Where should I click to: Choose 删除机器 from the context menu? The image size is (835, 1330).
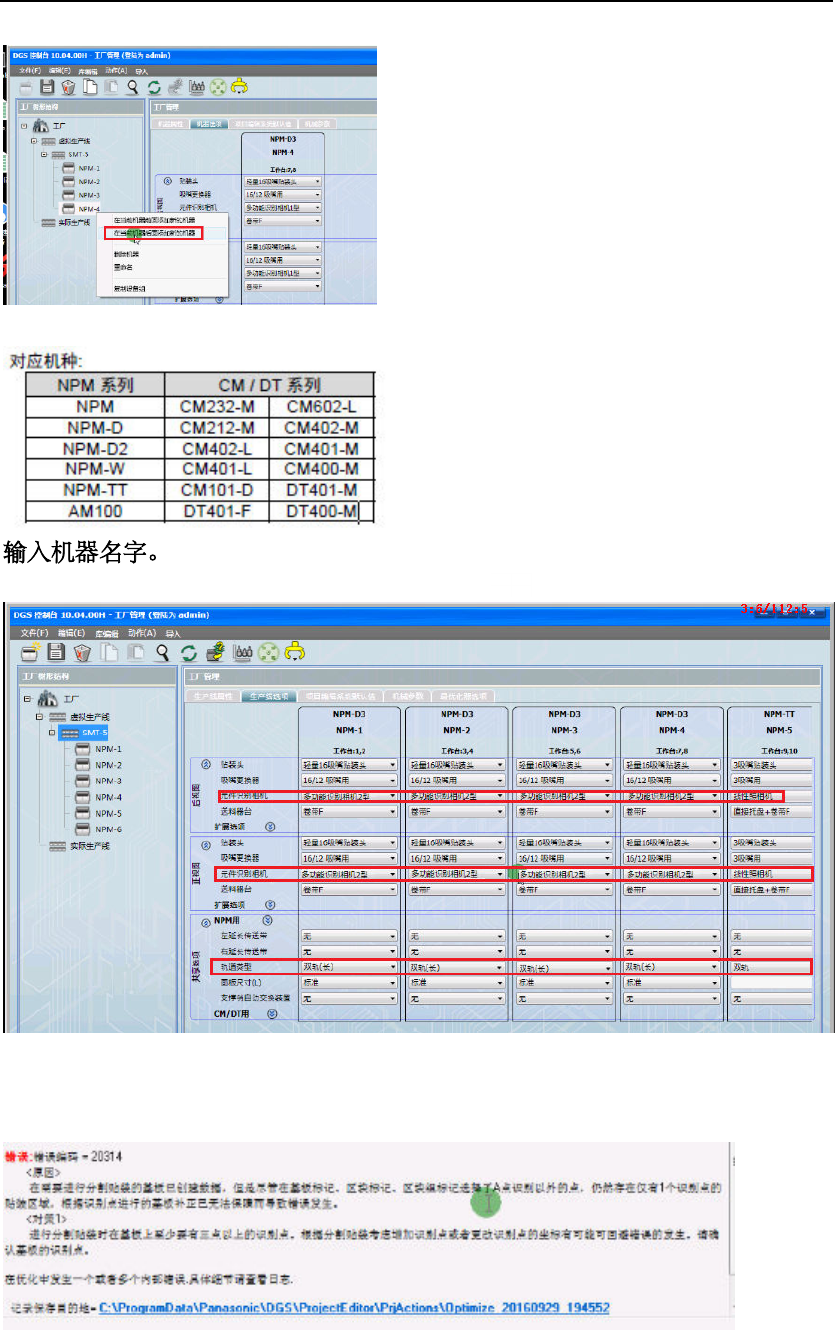click(x=125, y=254)
